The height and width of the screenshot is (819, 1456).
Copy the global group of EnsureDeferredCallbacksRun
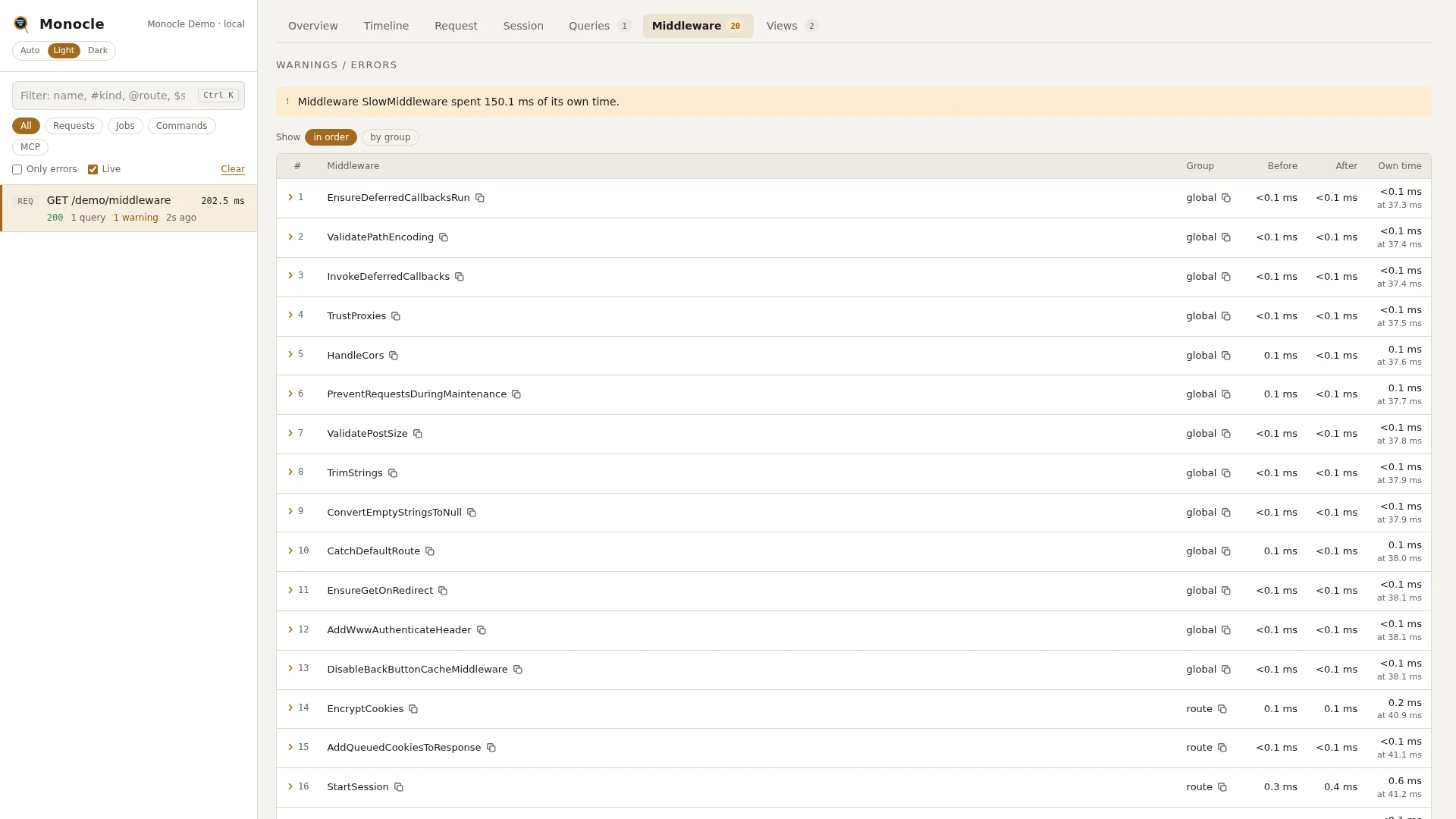[1226, 198]
